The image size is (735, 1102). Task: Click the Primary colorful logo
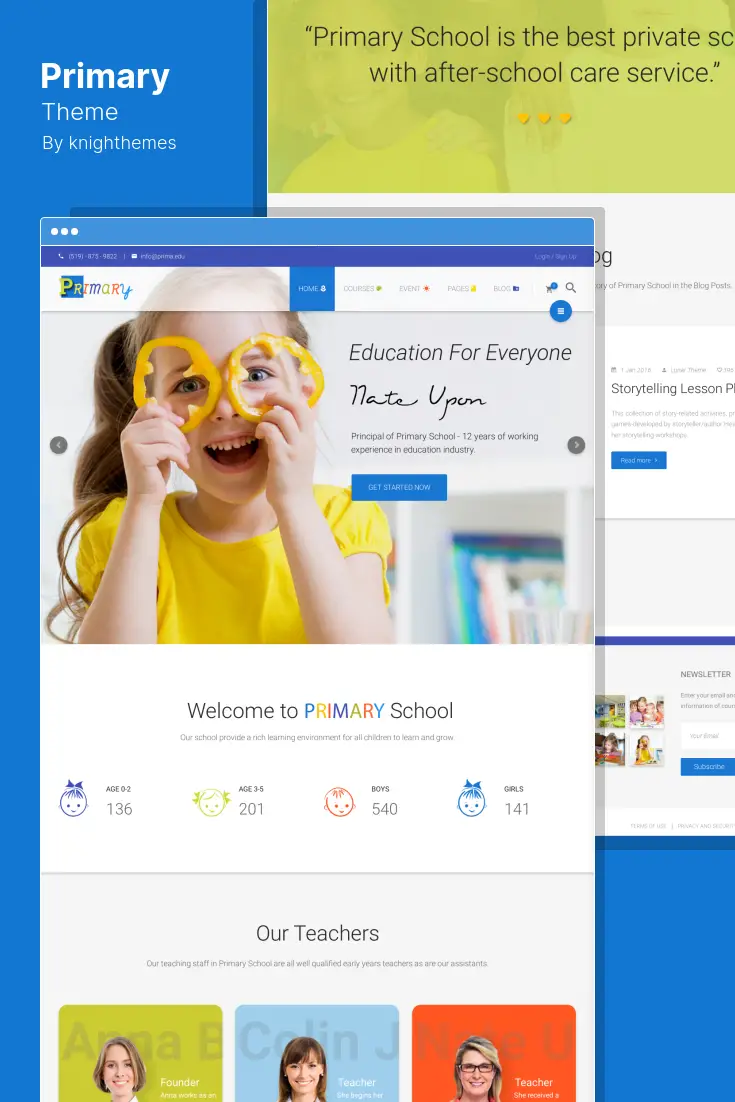[96, 287]
